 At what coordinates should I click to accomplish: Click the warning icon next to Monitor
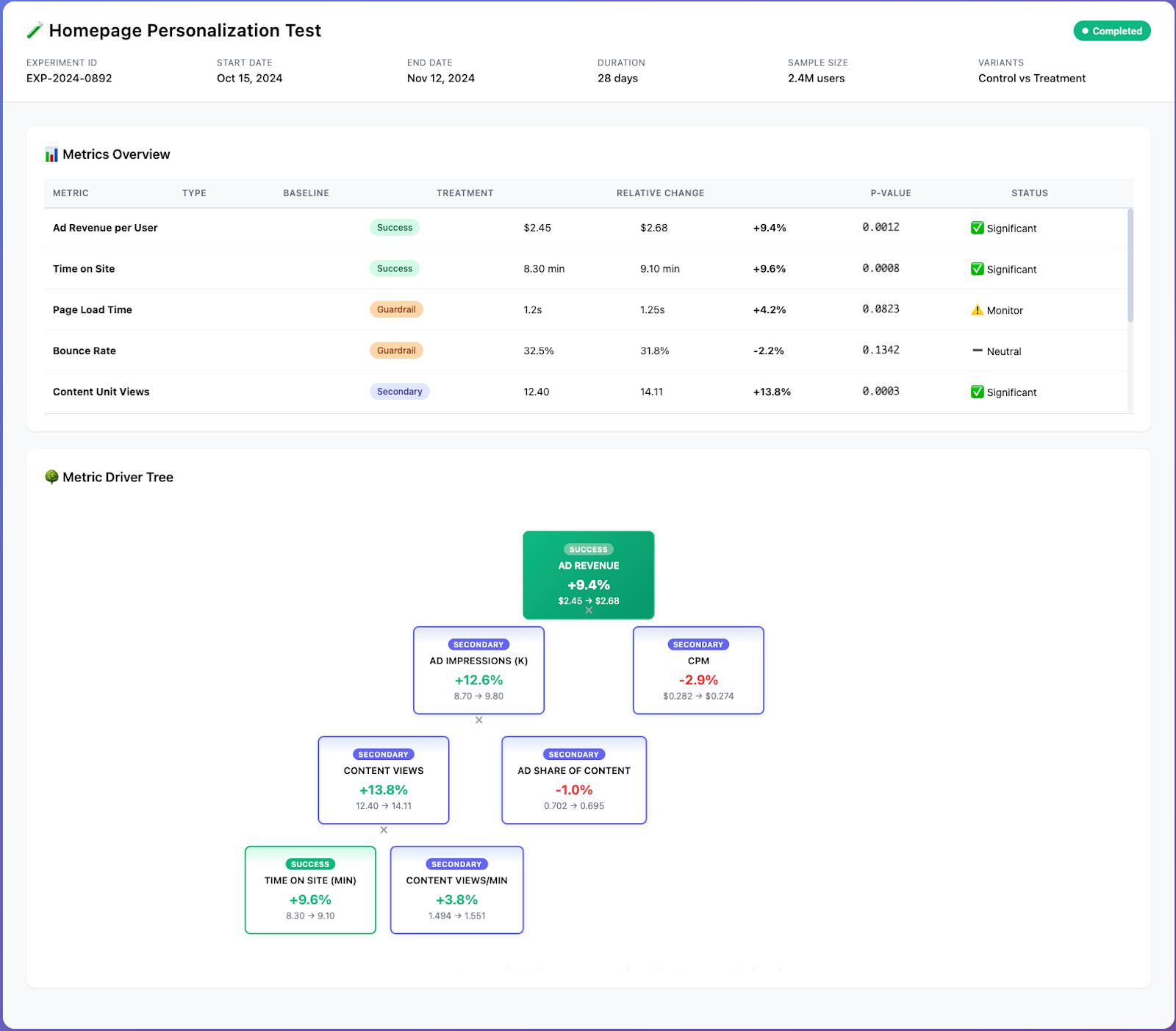[977, 310]
